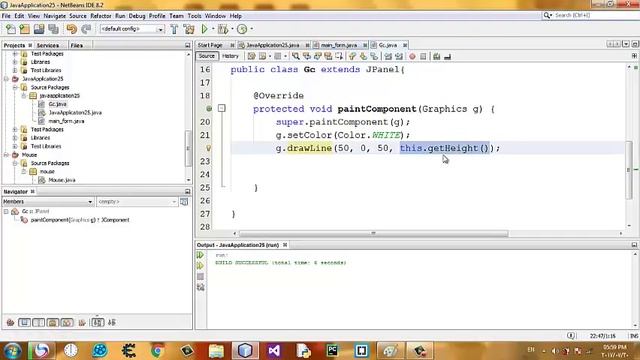The width and height of the screenshot is (640, 360).
Task: Switch to the Start Page tab
Action: (x=211, y=45)
